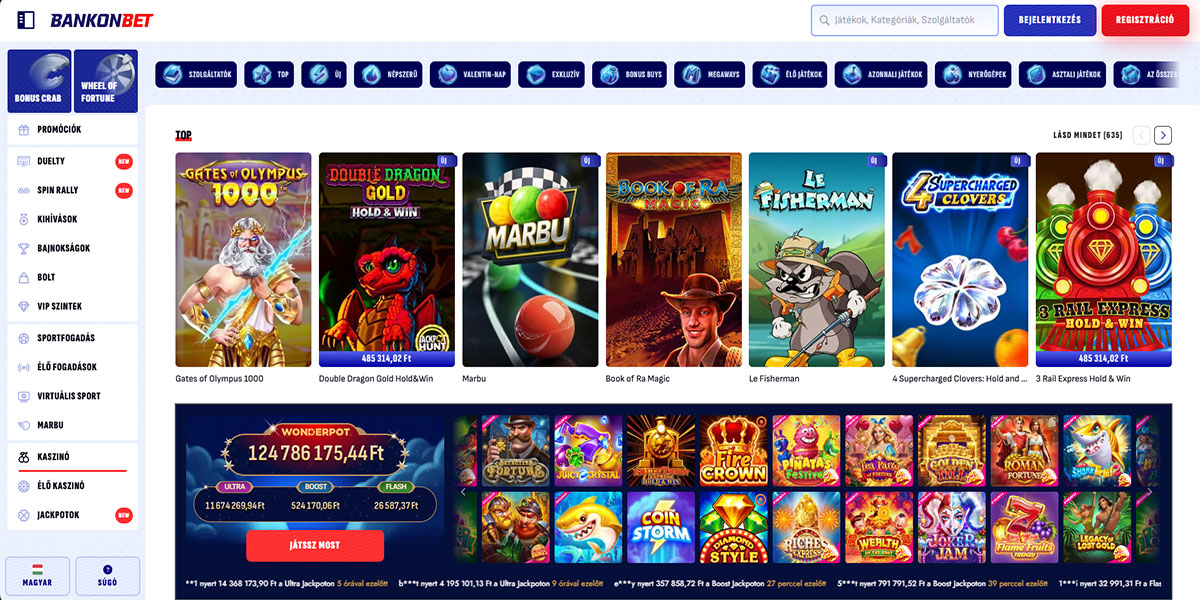Open the Wheel of Fortune icon
Viewport: 1200px width, 600px height.
tap(106, 81)
